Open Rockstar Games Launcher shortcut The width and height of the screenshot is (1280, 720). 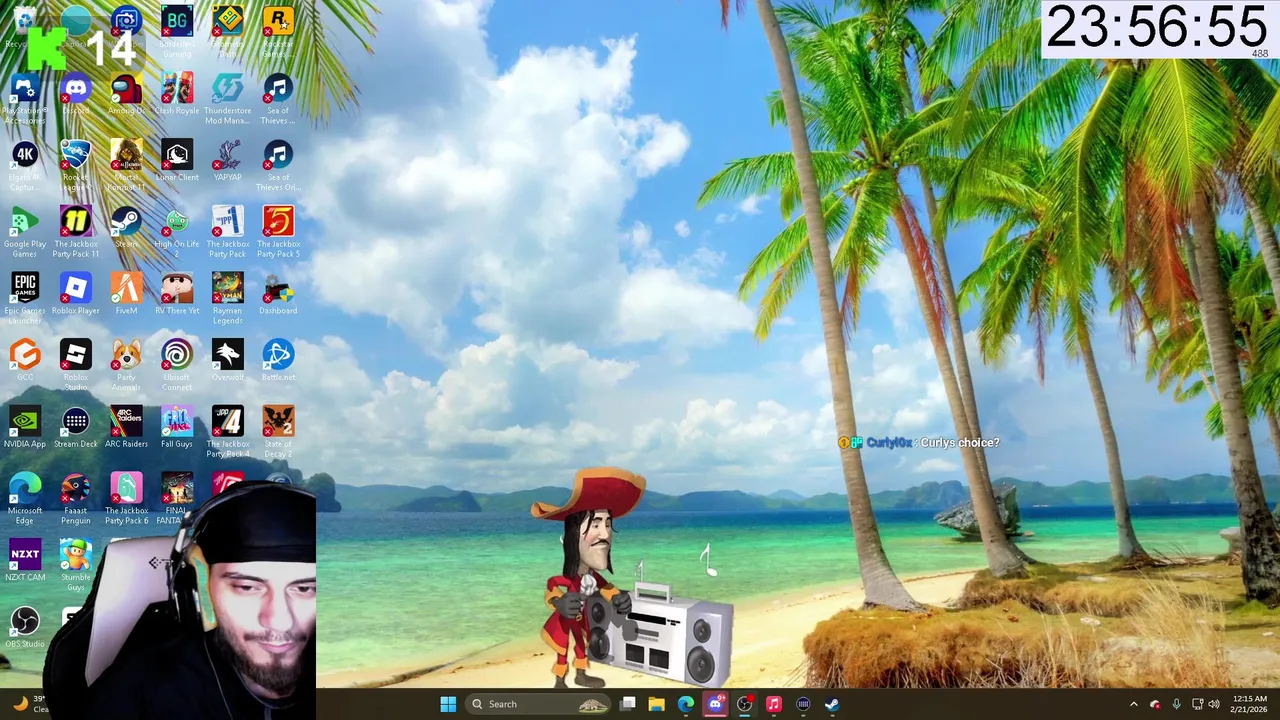[x=278, y=30]
